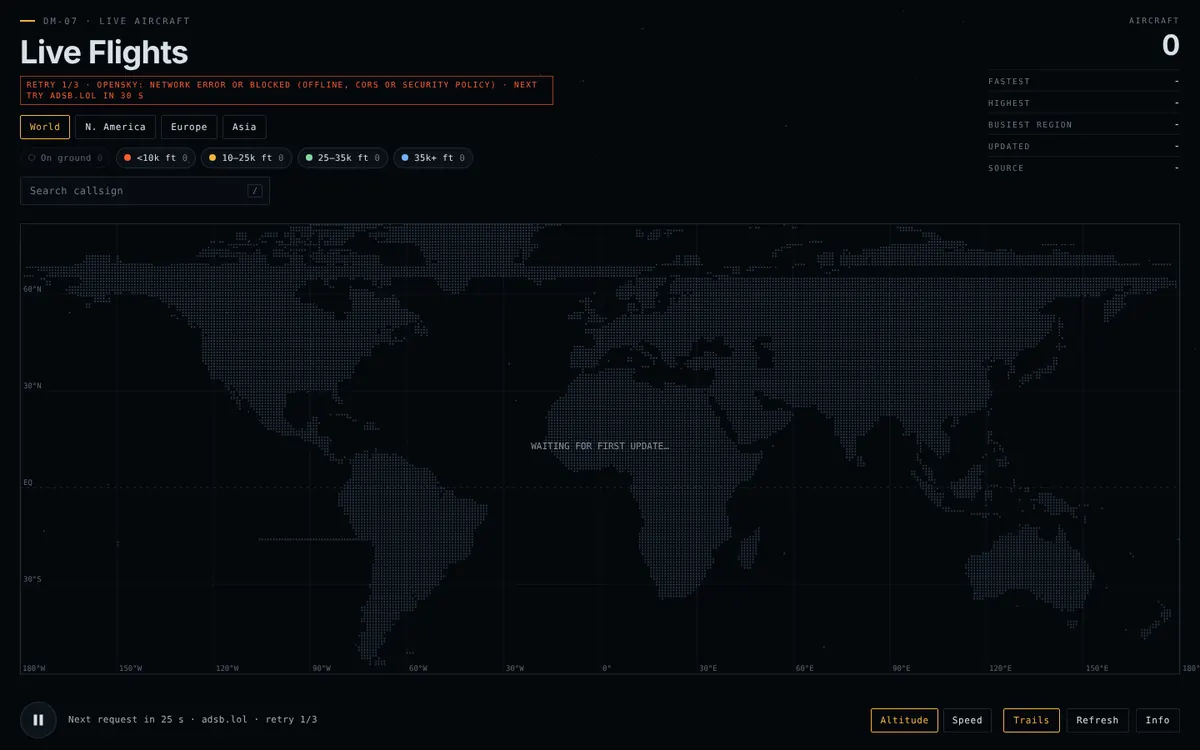The height and width of the screenshot is (750, 1200).
Task: Click the Refresh button
Action: coord(1097,720)
